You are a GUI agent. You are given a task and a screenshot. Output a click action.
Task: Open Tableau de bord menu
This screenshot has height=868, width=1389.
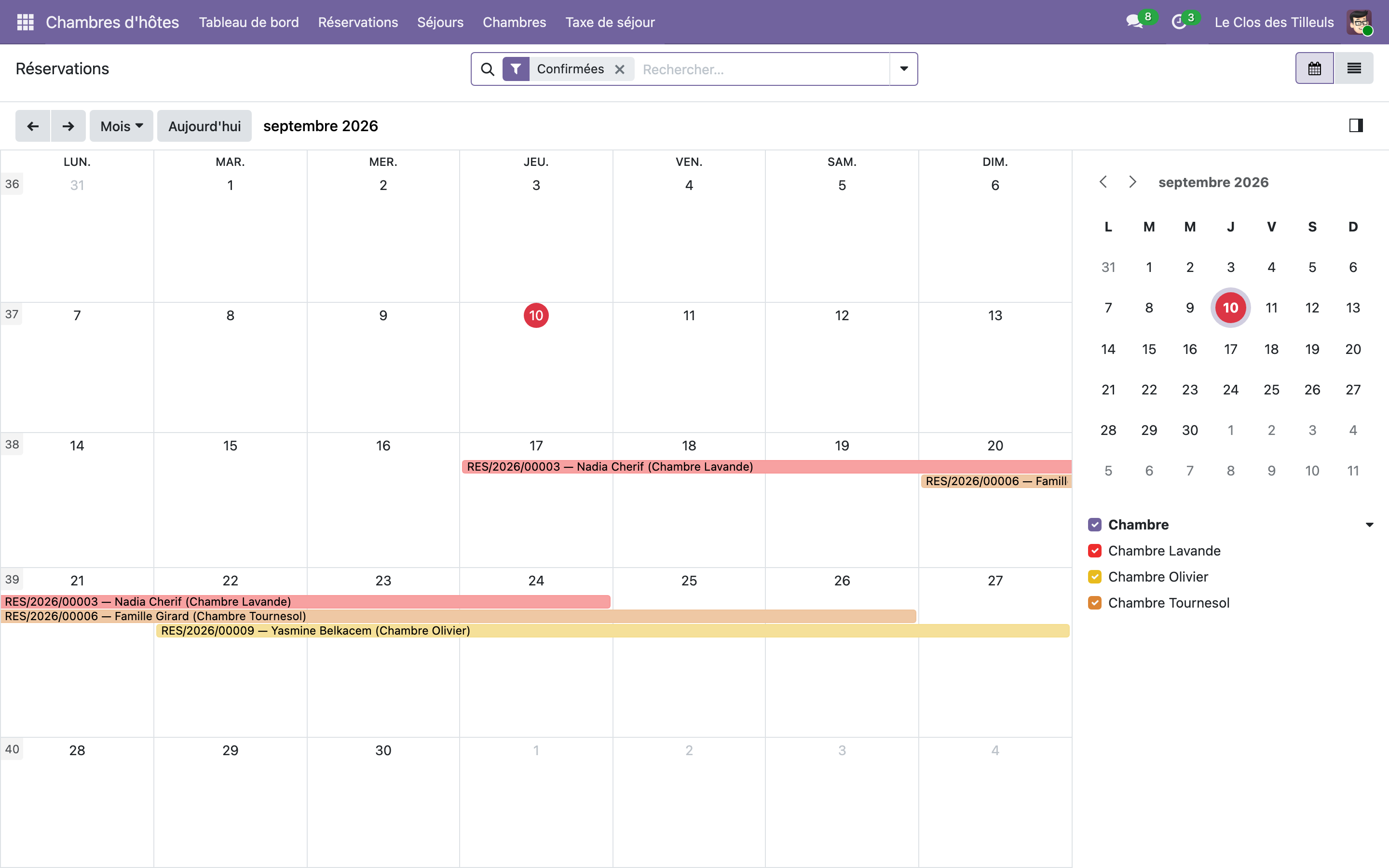tap(248, 22)
